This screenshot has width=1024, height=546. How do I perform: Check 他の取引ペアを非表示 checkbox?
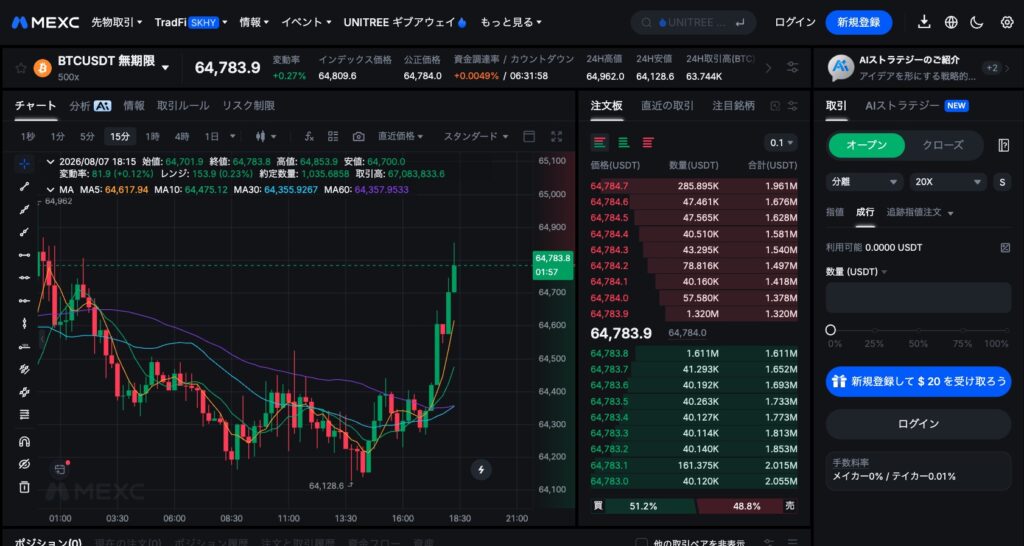tap(642, 543)
